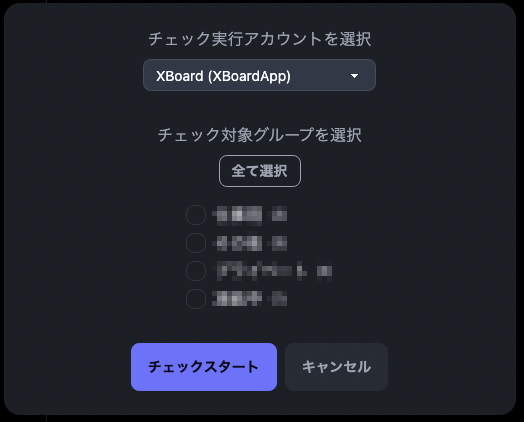Click the チェック実行アカウントを選択 heading
Image resolution: width=524 pixels, height=422 pixels.
point(260,39)
